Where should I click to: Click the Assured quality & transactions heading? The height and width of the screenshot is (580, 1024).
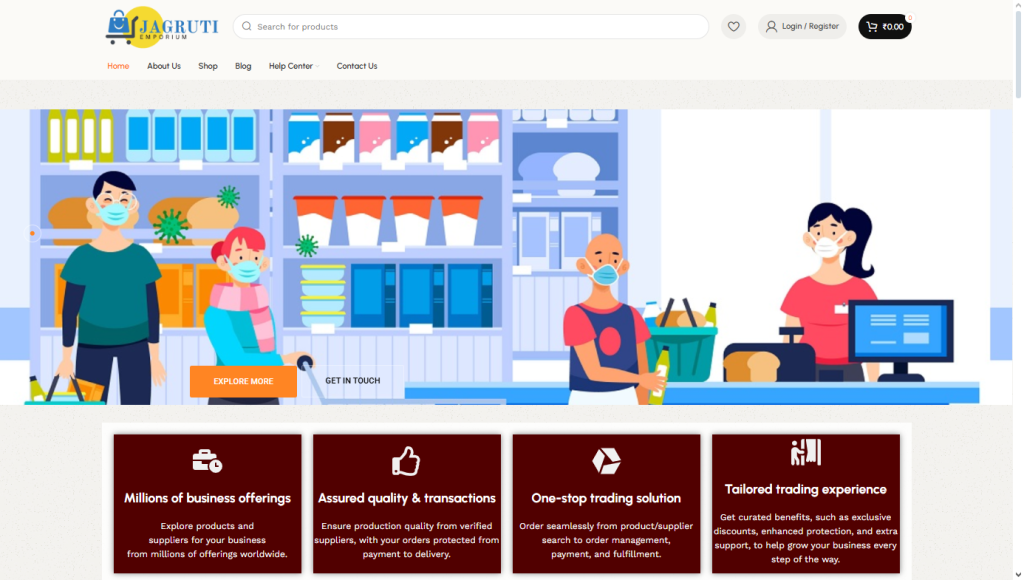pyautogui.click(x=407, y=498)
